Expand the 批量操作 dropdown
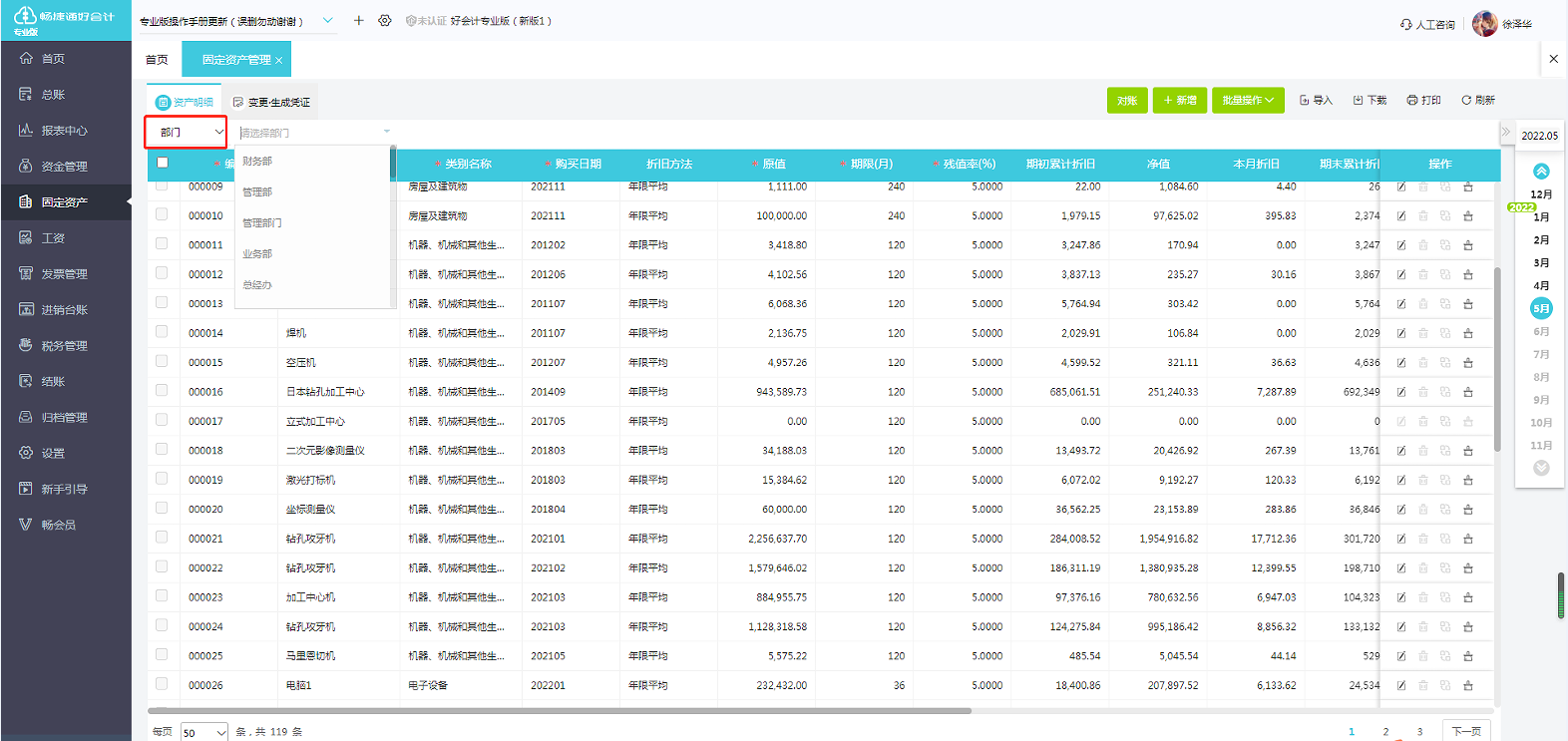The image size is (1568, 741). 1248,101
